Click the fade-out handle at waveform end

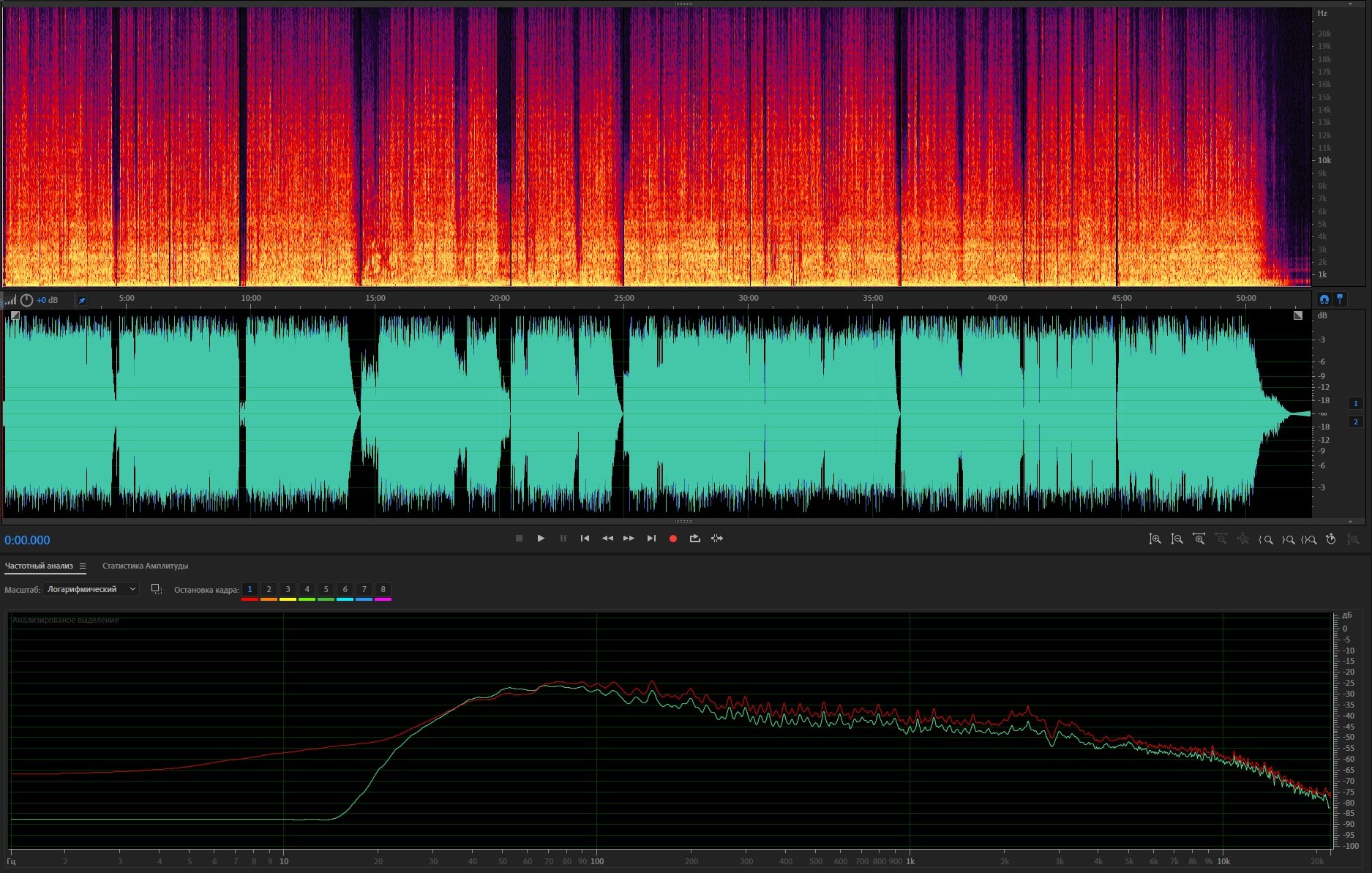tap(1297, 315)
